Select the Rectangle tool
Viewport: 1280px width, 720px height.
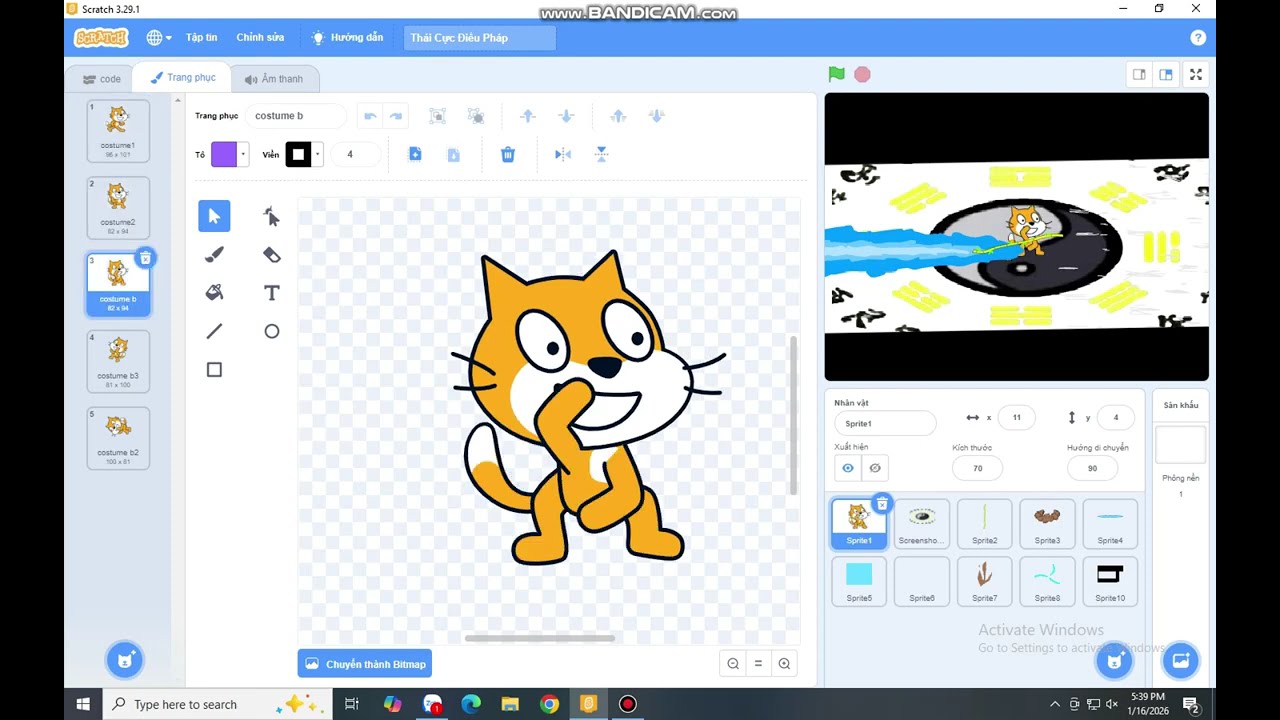click(214, 369)
